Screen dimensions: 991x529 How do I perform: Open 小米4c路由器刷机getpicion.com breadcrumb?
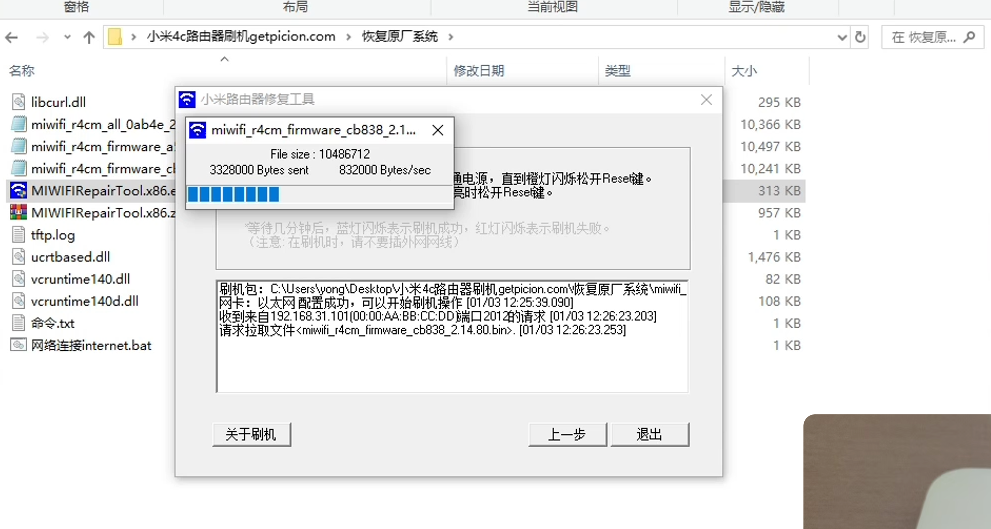(241, 37)
